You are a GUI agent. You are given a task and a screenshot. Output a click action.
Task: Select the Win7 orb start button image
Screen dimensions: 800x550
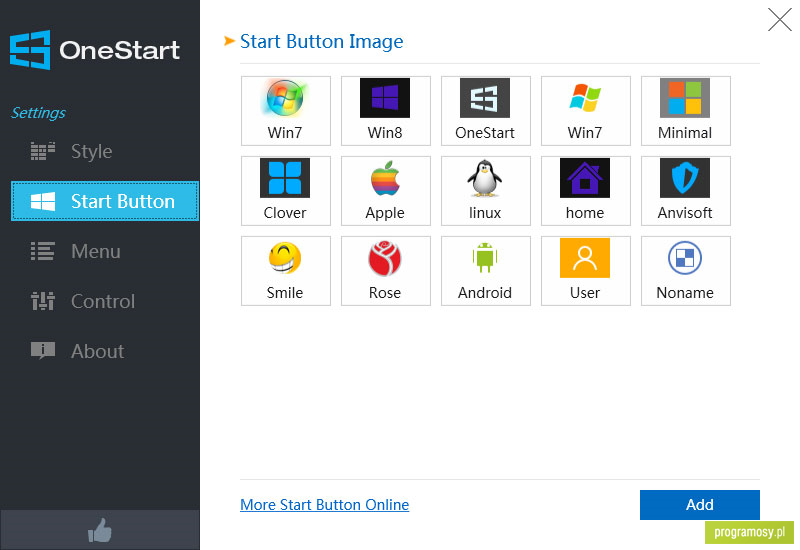click(286, 111)
